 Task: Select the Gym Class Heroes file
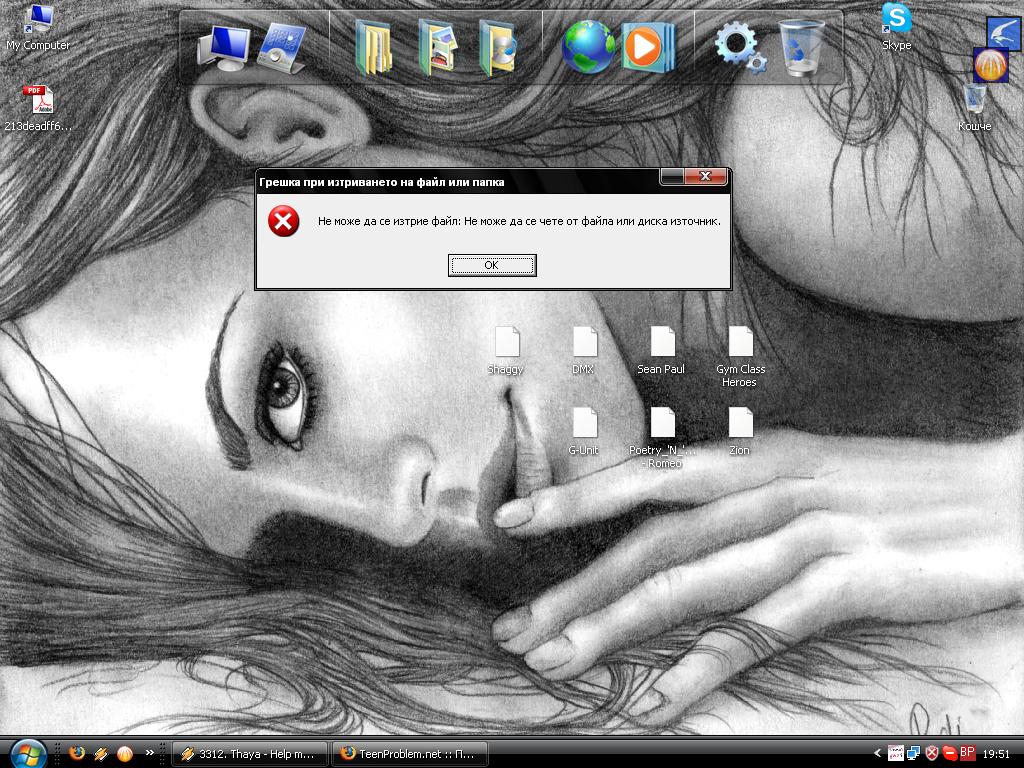coord(740,357)
